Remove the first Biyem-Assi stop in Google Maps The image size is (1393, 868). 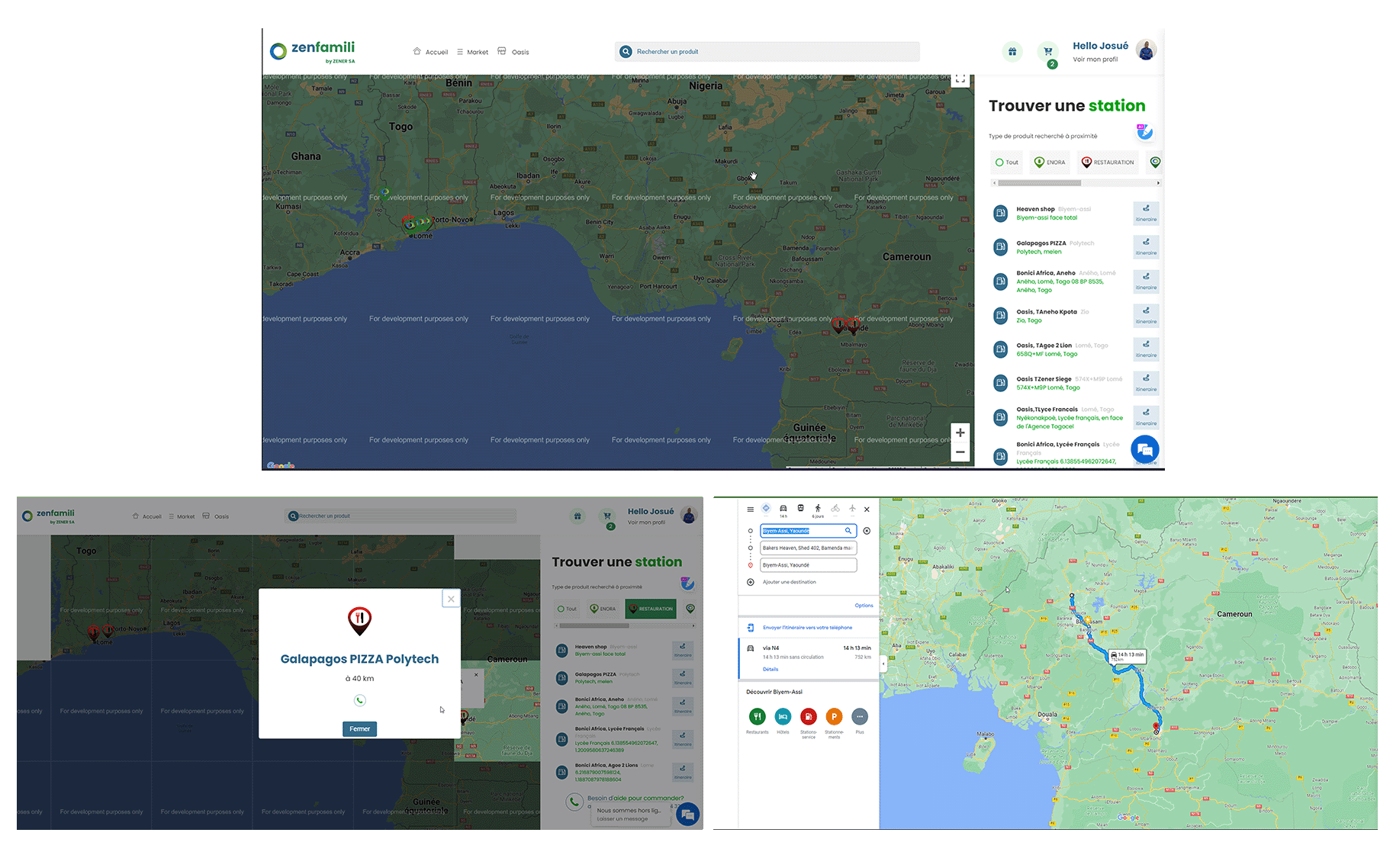(867, 531)
